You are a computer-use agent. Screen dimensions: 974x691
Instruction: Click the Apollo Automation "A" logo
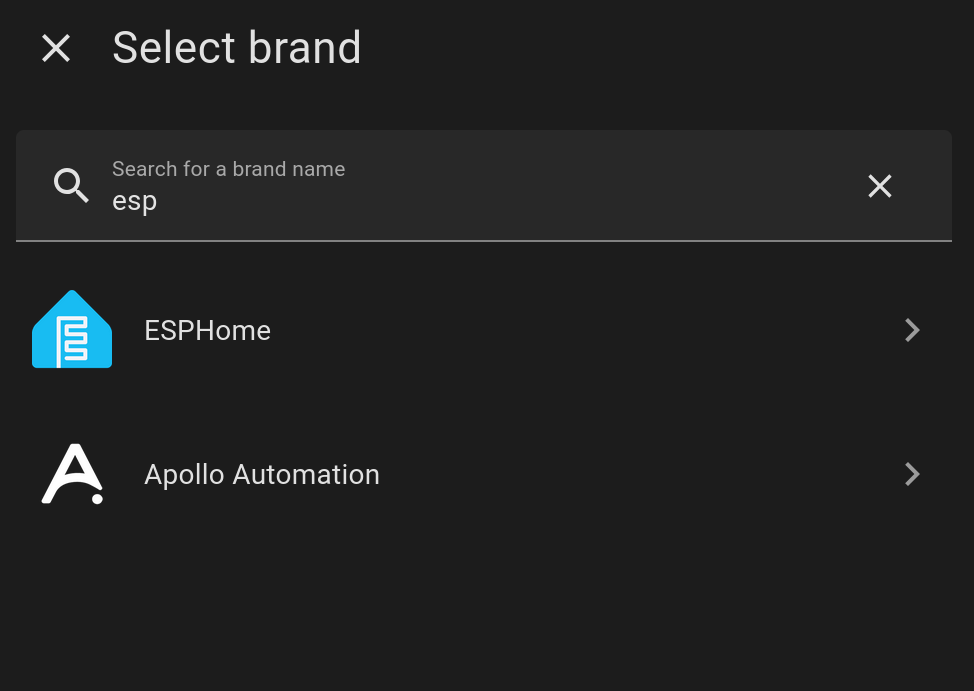pos(72,474)
